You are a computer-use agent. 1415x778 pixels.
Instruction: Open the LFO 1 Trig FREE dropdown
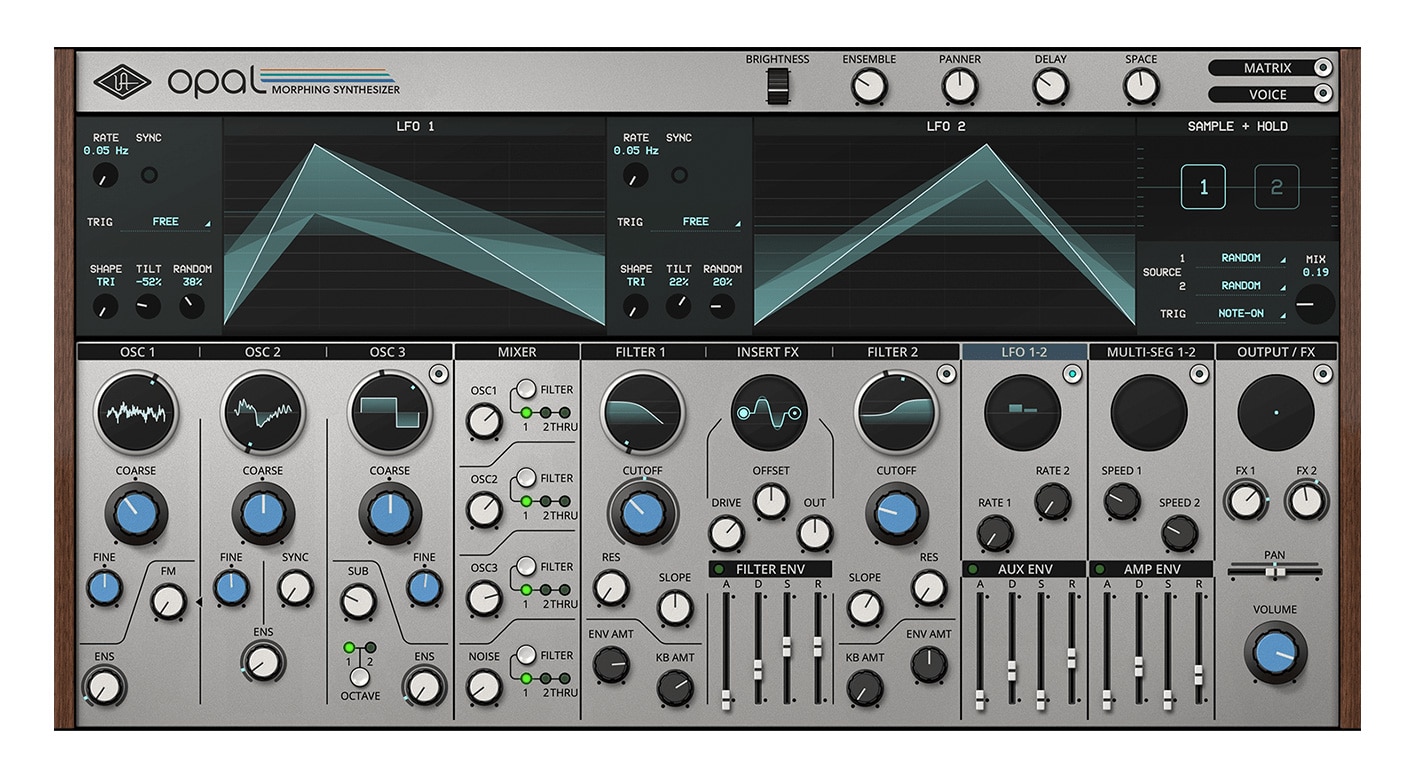point(165,222)
